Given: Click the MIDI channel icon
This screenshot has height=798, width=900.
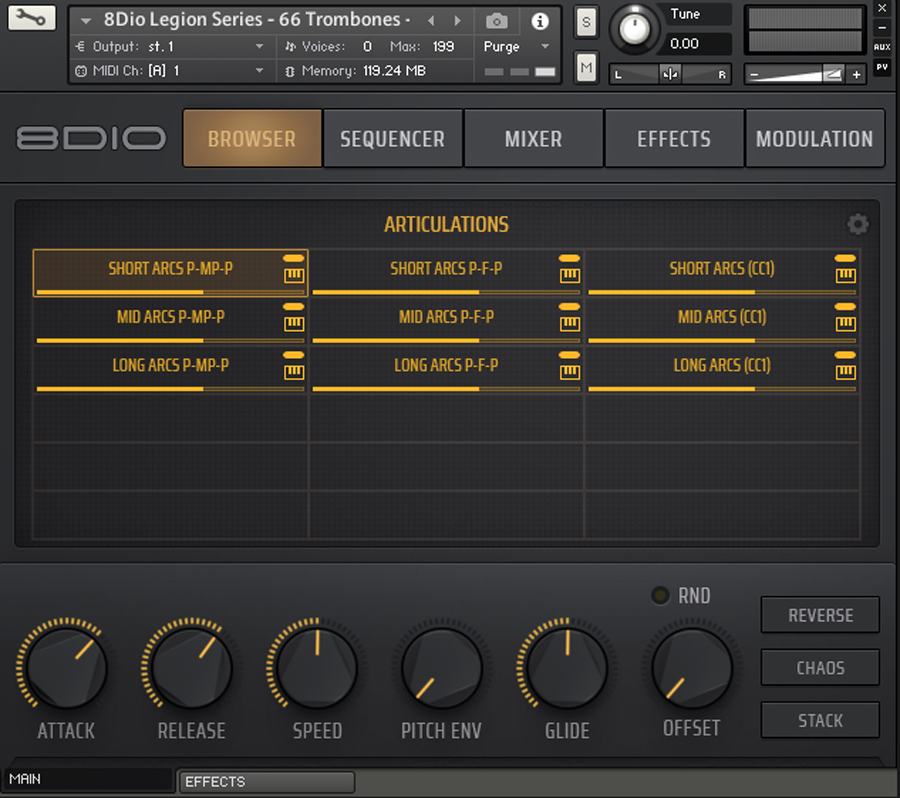Looking at the screenshot, I should click(81, 71).
